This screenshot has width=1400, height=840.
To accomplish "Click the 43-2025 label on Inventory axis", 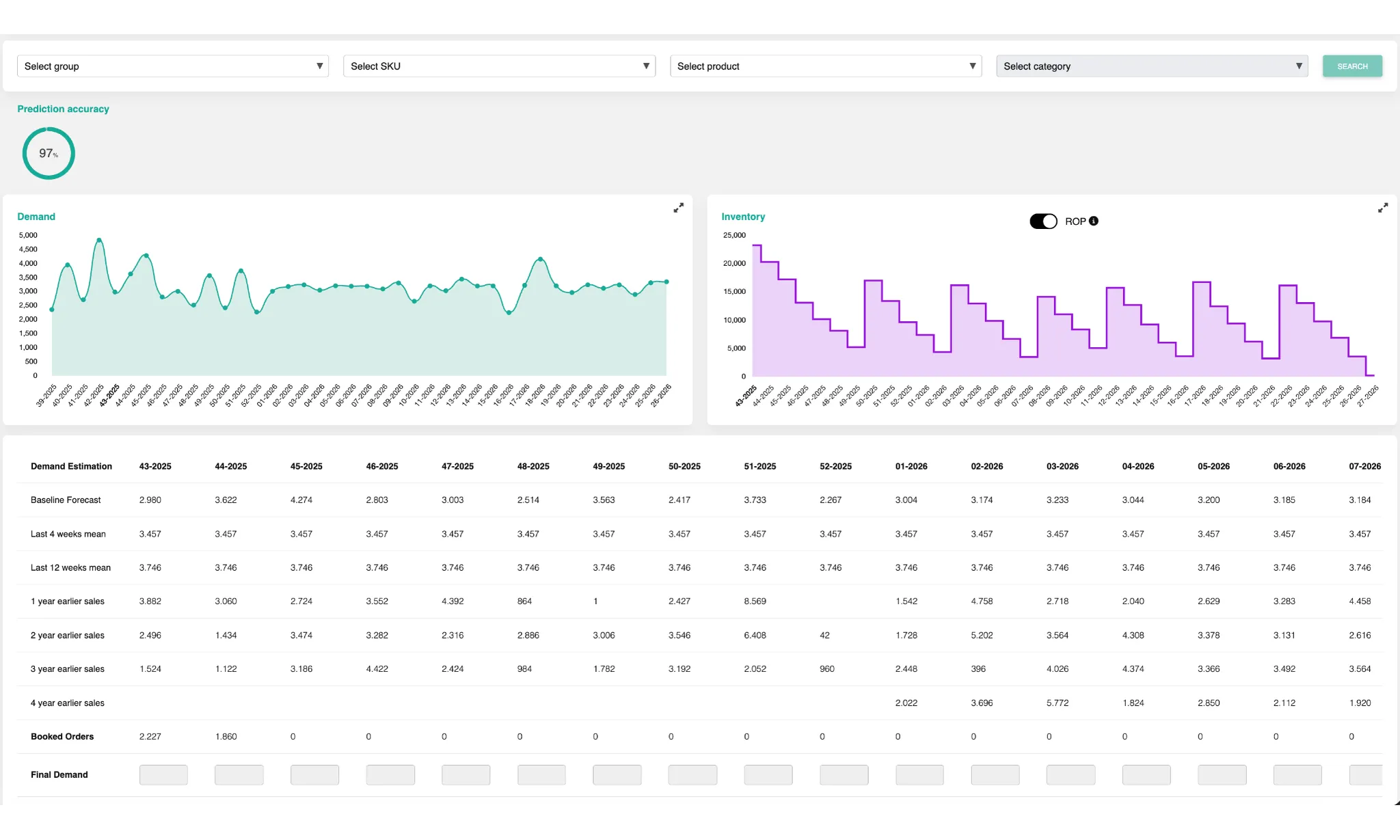I will [x=746, y=396].
